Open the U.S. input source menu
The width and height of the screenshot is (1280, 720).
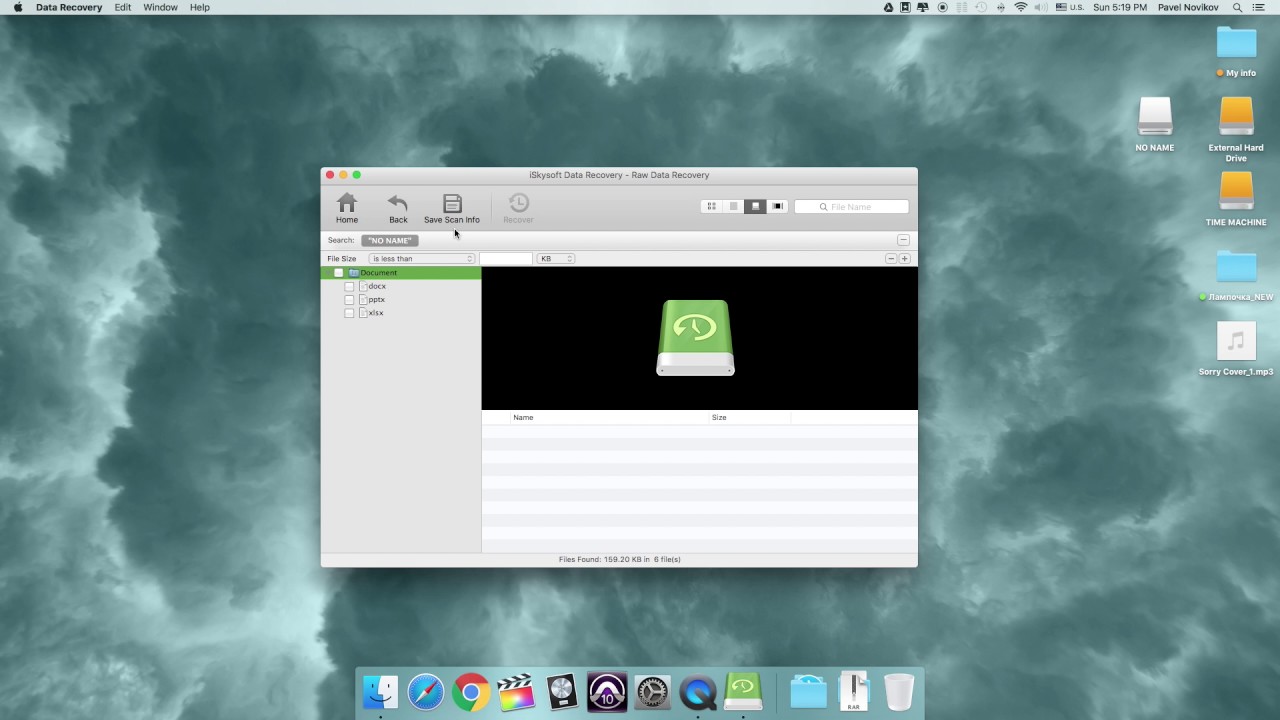(1069, 7)
